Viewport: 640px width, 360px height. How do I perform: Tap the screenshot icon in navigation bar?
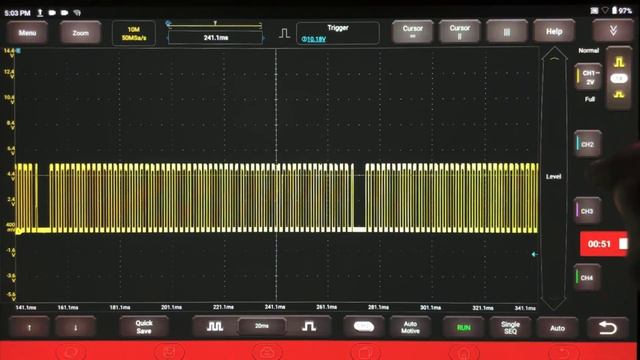(x=169, y=353)
